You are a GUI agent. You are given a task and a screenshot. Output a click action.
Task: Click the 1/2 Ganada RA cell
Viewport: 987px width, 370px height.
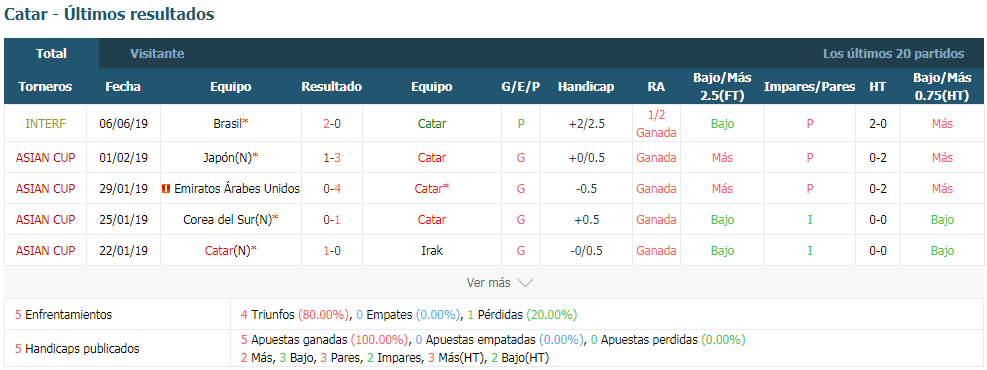coord(656,124)
